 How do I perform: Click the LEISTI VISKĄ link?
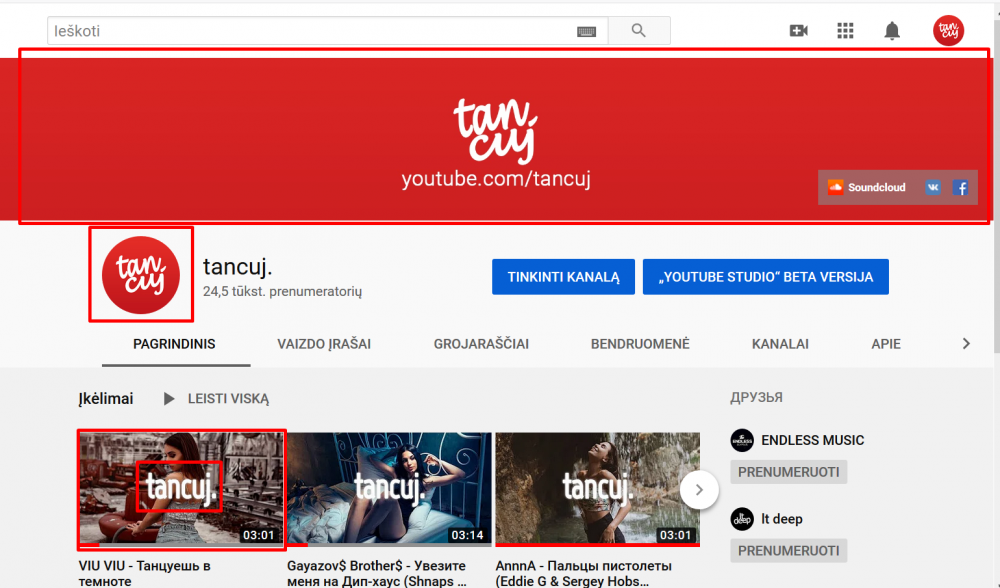point(228,399)
